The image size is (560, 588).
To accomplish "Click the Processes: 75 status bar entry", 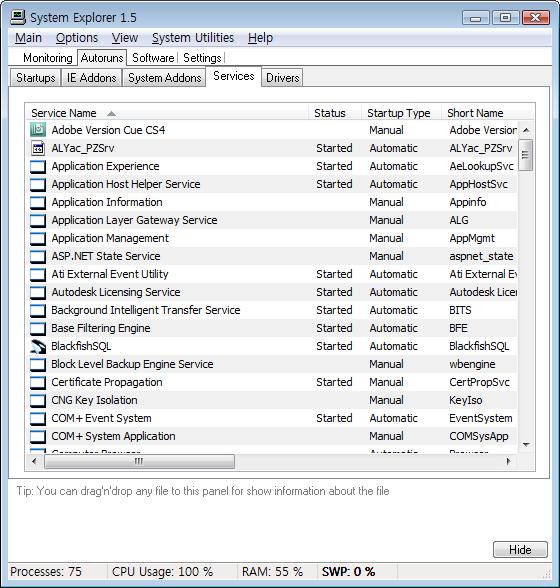I will point(46,572).
